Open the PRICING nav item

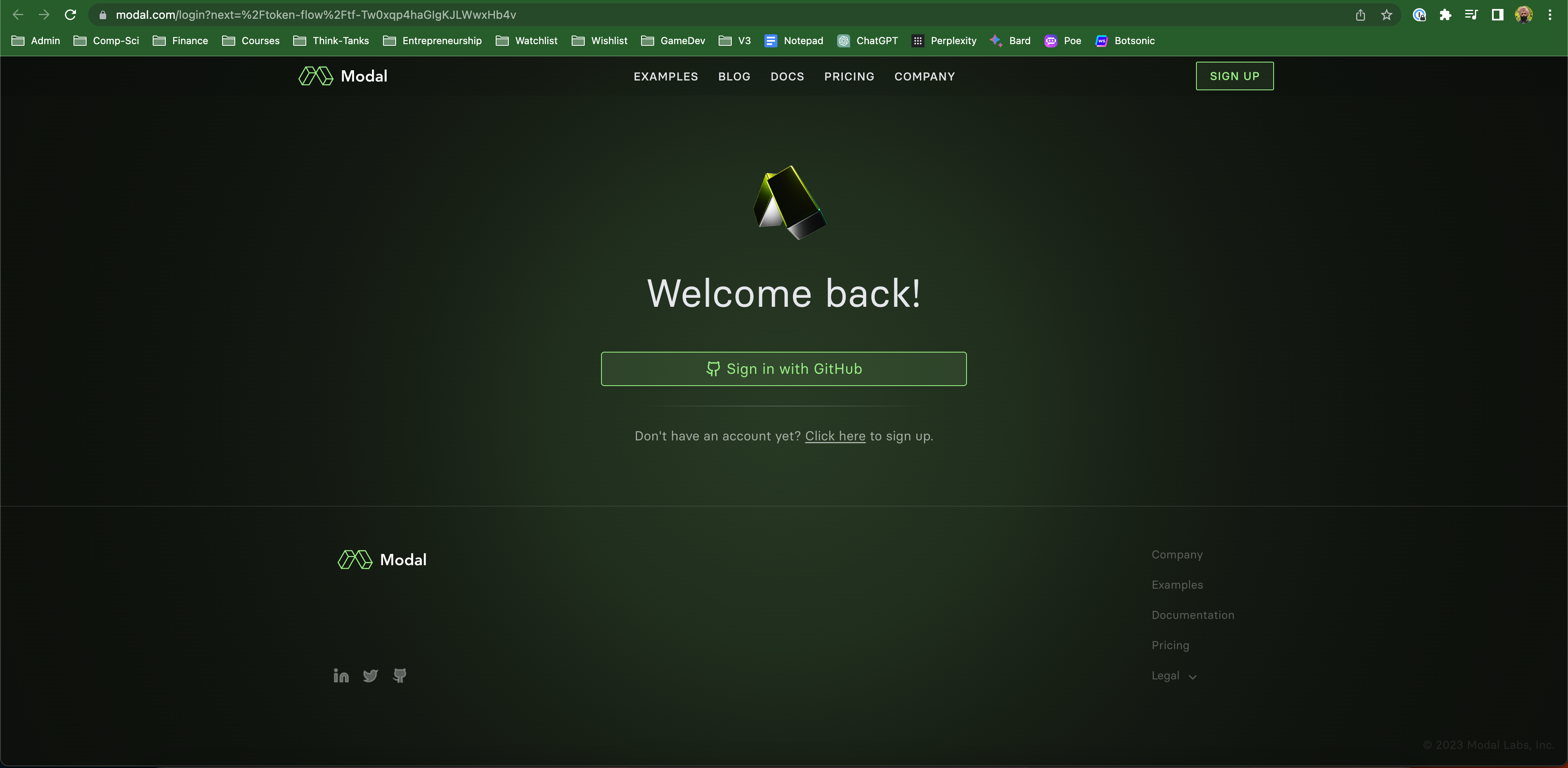(849, 77)
